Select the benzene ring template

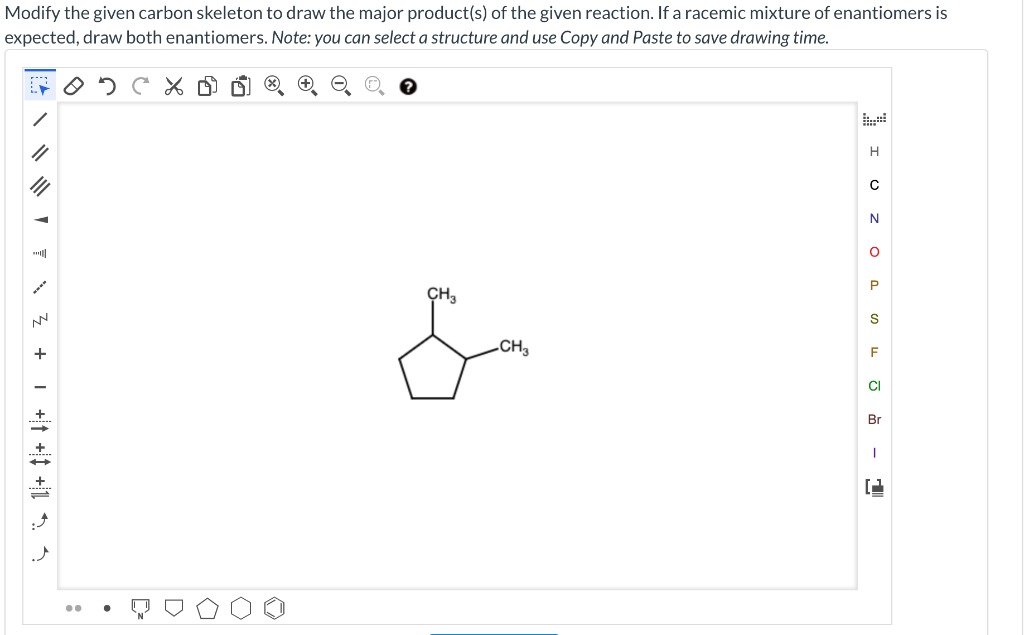click(x=275, y=607)
